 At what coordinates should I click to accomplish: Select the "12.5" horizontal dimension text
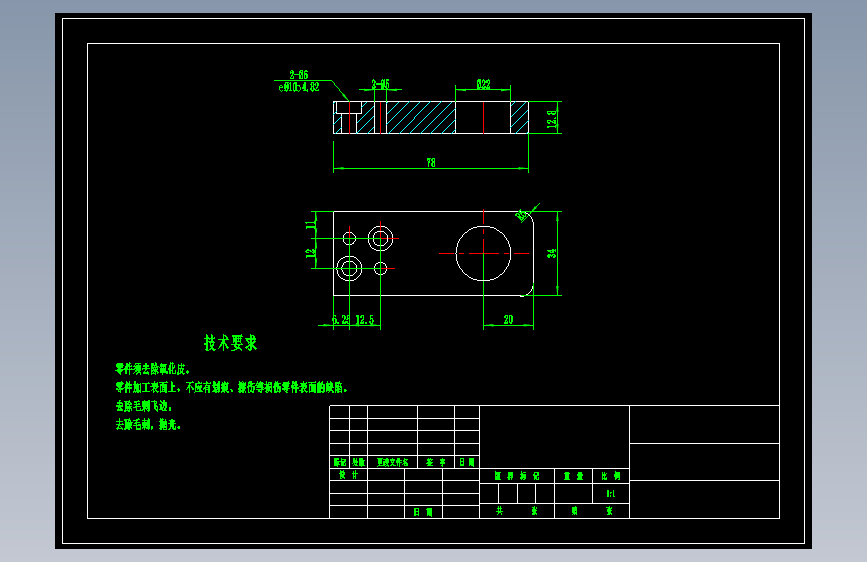point(365,320)
